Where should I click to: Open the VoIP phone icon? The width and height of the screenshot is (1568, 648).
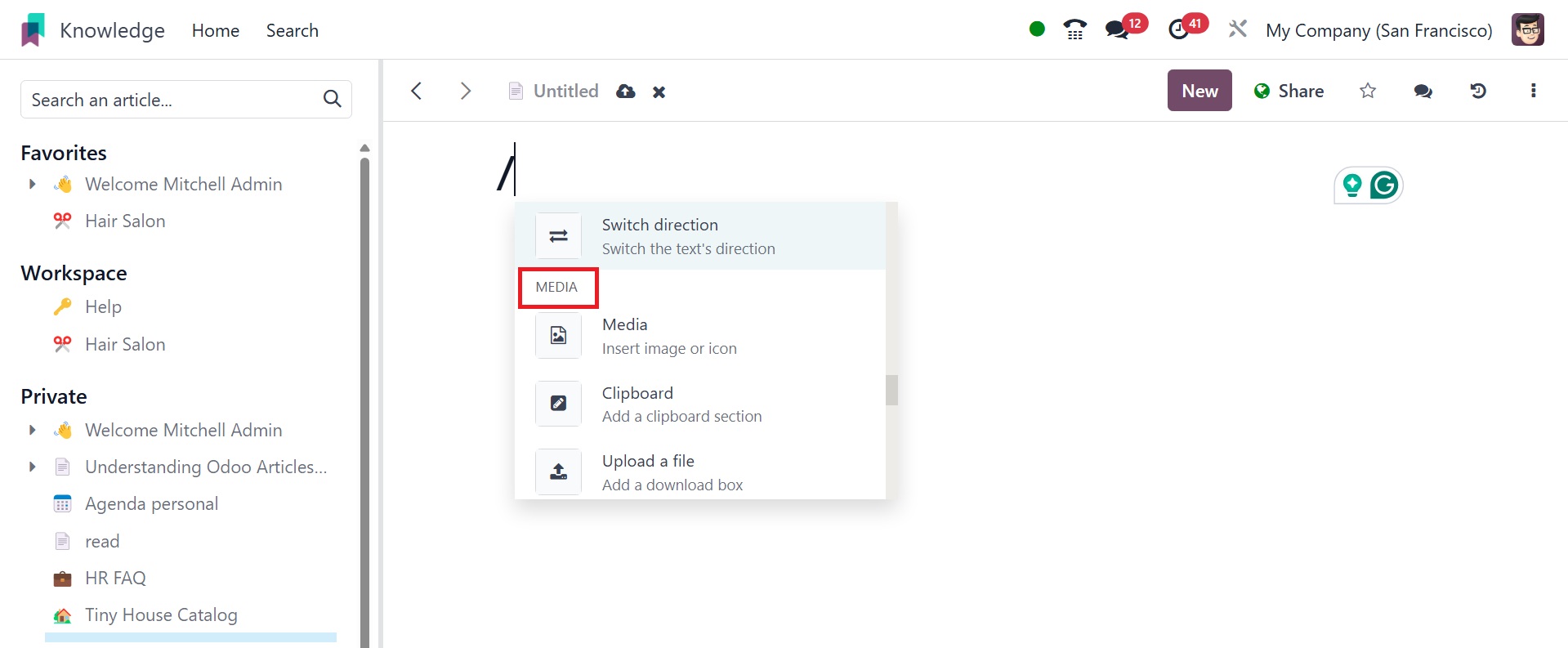[1074, 30]
